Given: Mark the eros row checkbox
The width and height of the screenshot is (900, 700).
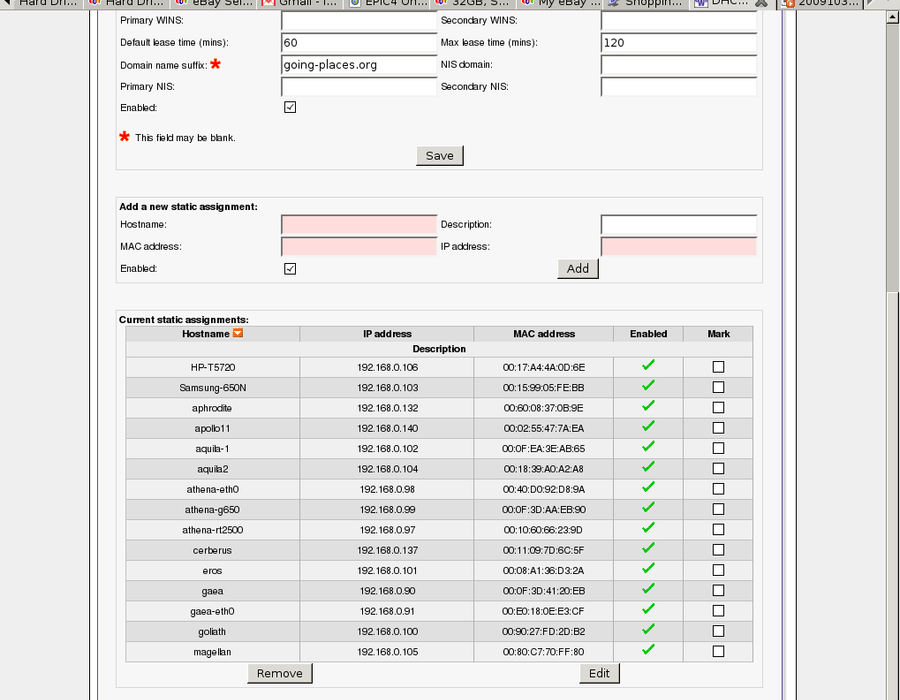Looking at the screenshot, I should click(718, 570).
